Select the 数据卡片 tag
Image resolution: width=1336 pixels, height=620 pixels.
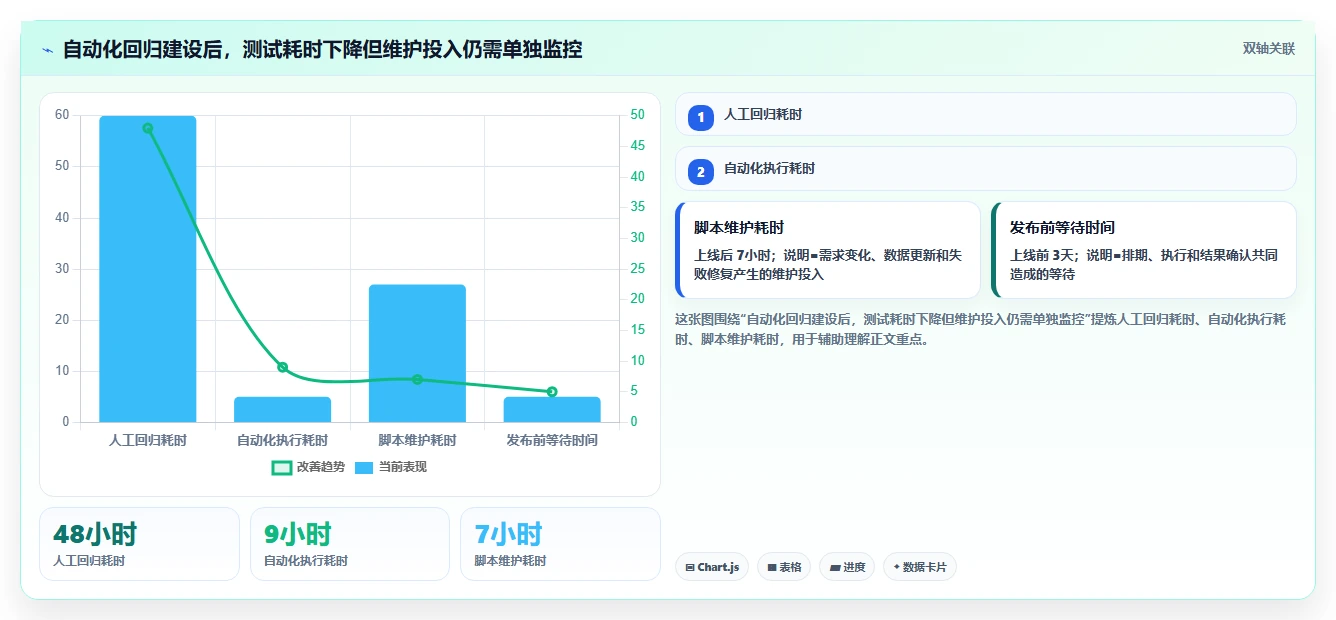click(x=920, y=567)
